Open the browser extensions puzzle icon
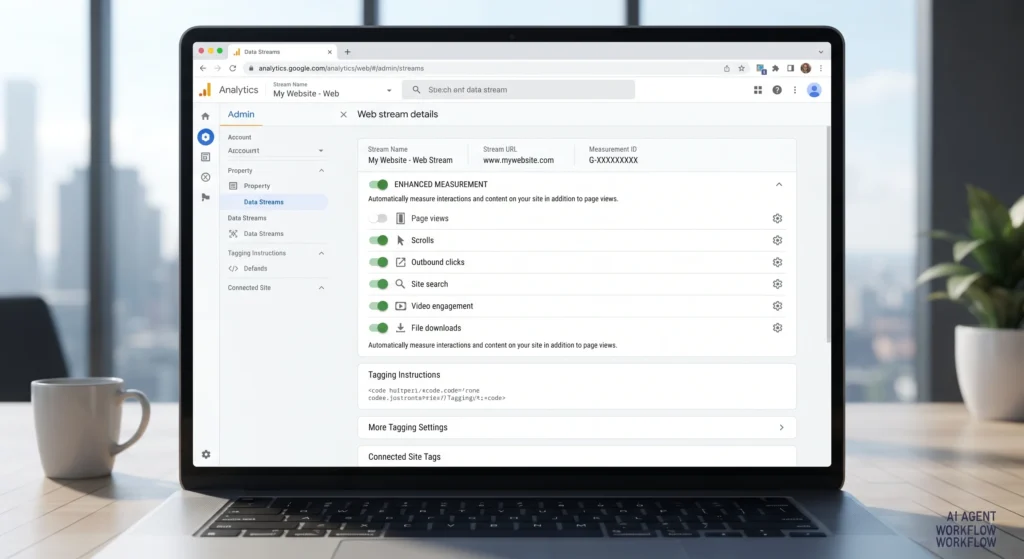The image size is (1024, 559). point(775,68)
